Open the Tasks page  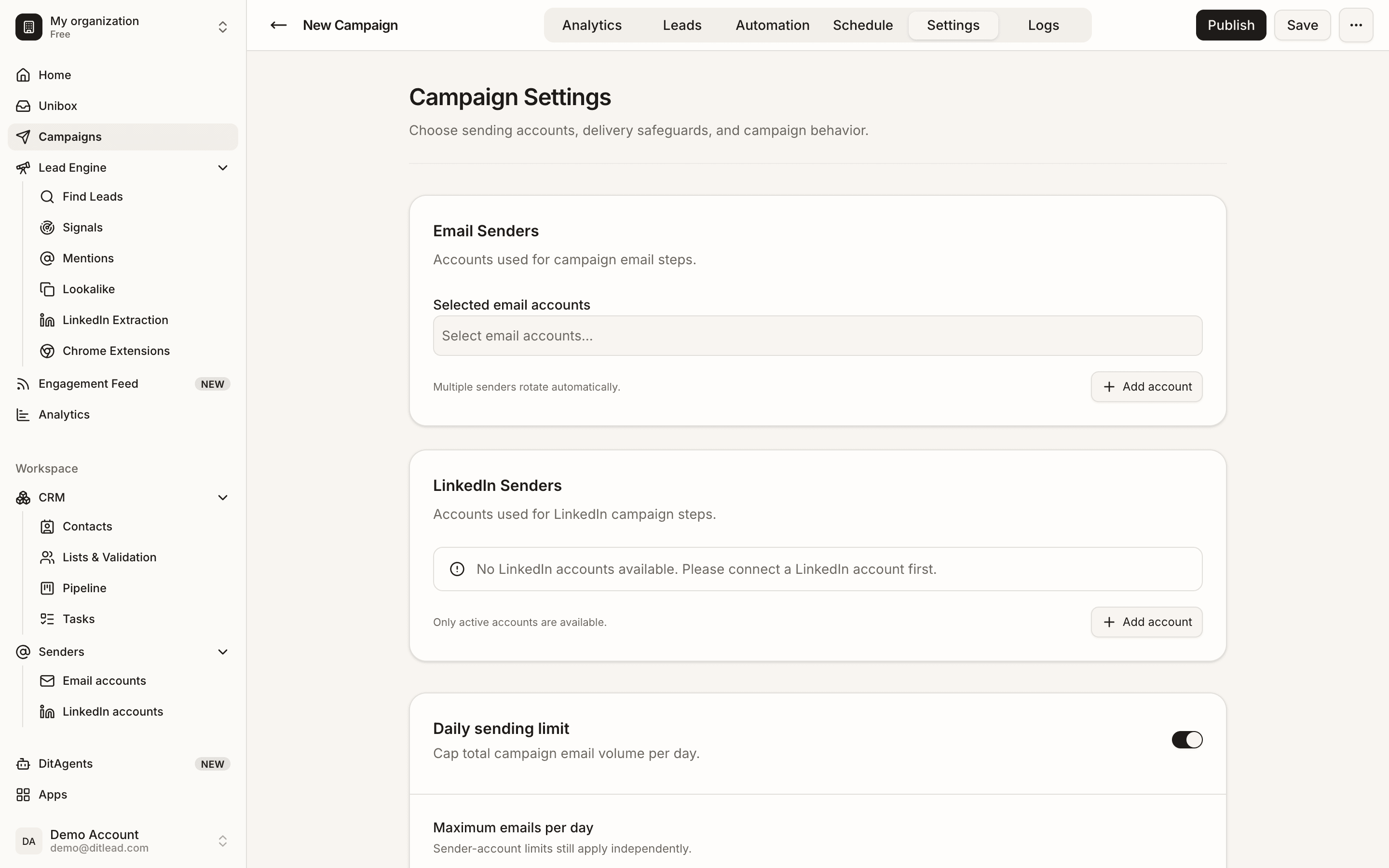point(135,619)
